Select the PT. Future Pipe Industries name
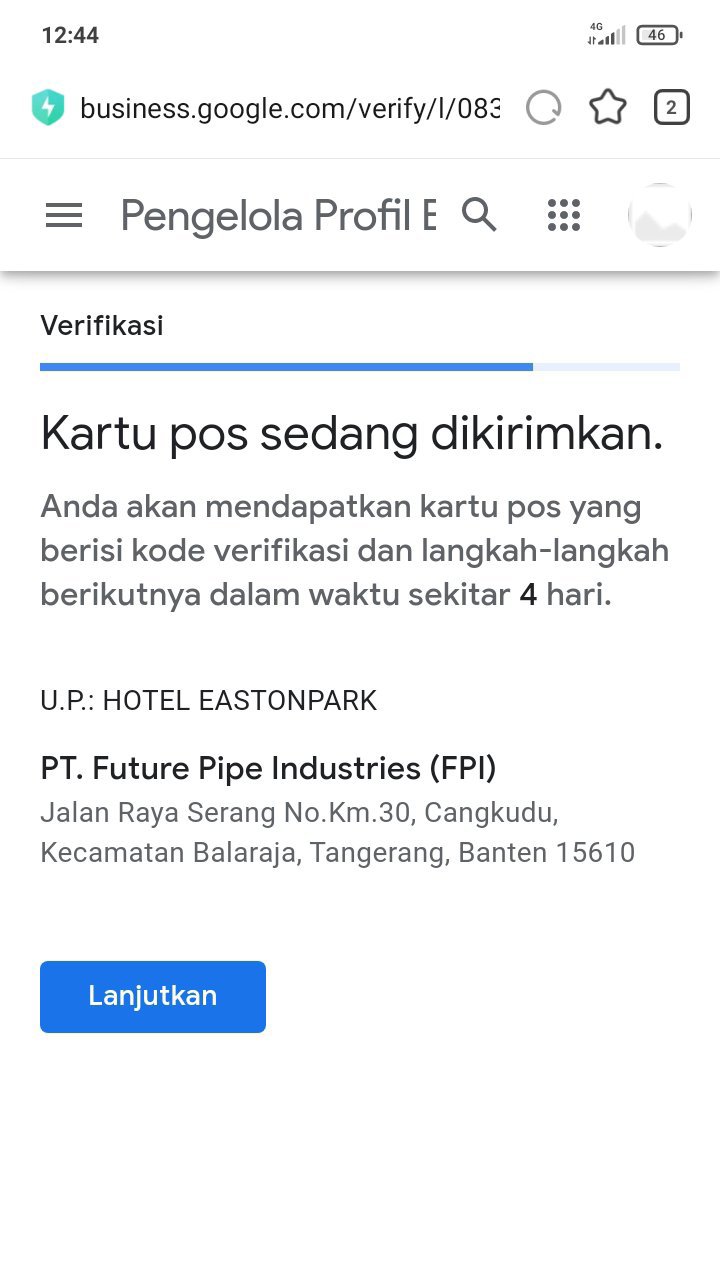Image resolution: width=720 pixels, height=1280 pixels. click(x=268, y=768)
